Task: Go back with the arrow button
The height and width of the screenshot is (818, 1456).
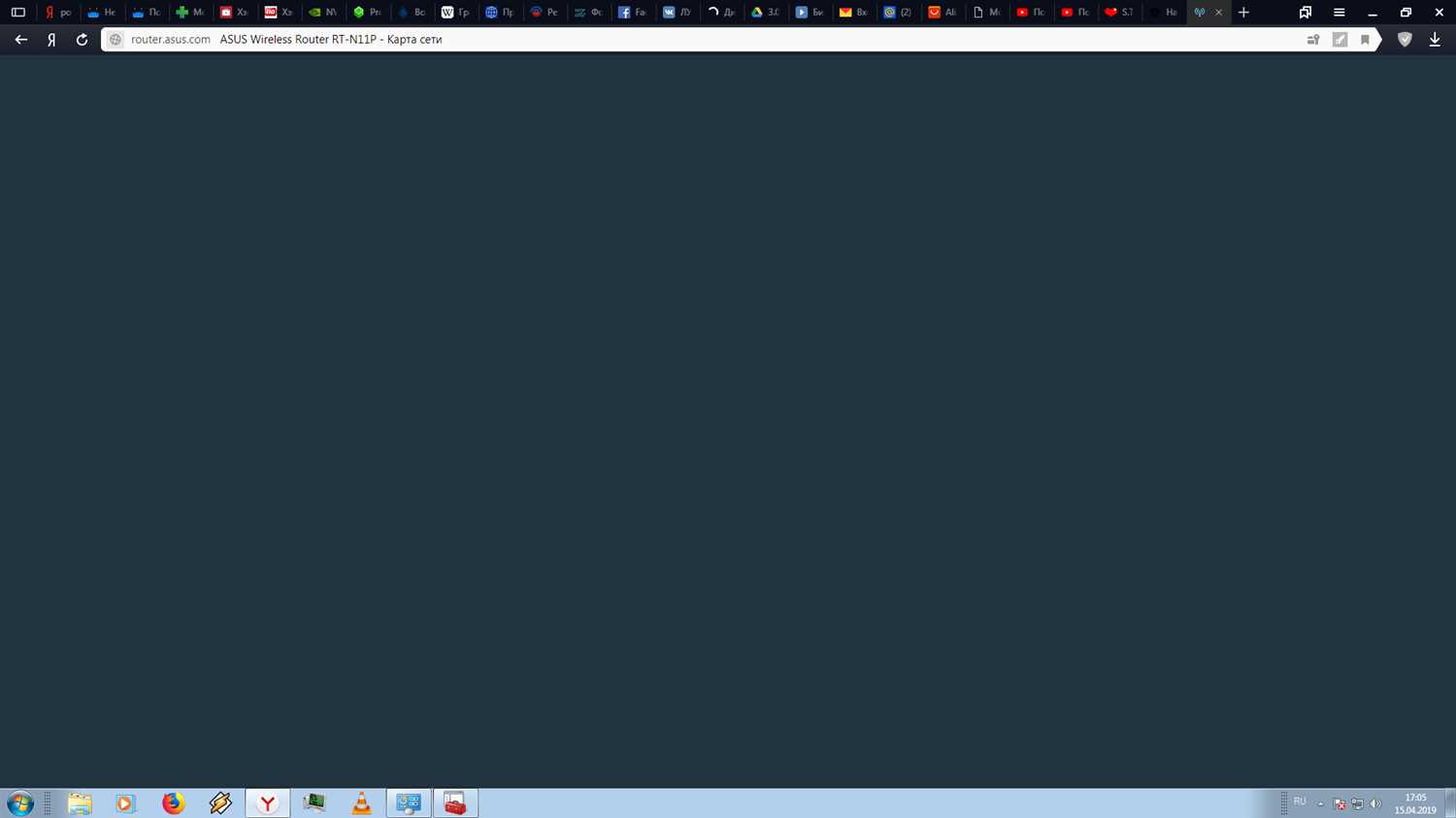Action: tap(21, 40)
